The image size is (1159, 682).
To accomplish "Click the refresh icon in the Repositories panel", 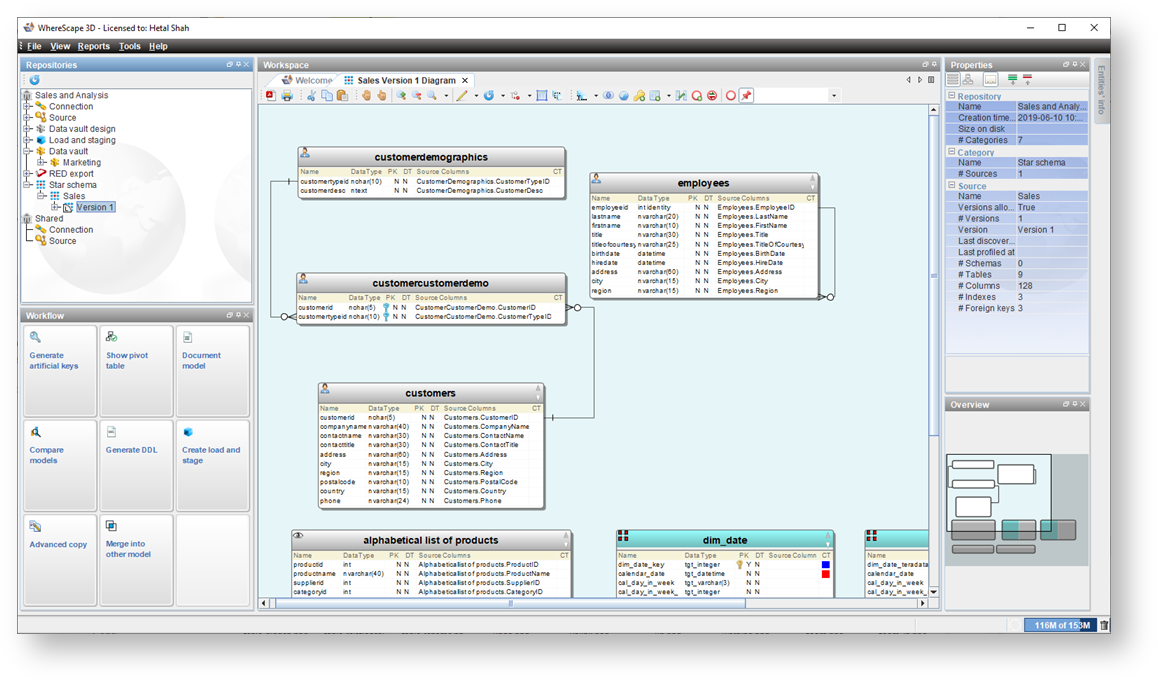I will click(x=34, y=80).
